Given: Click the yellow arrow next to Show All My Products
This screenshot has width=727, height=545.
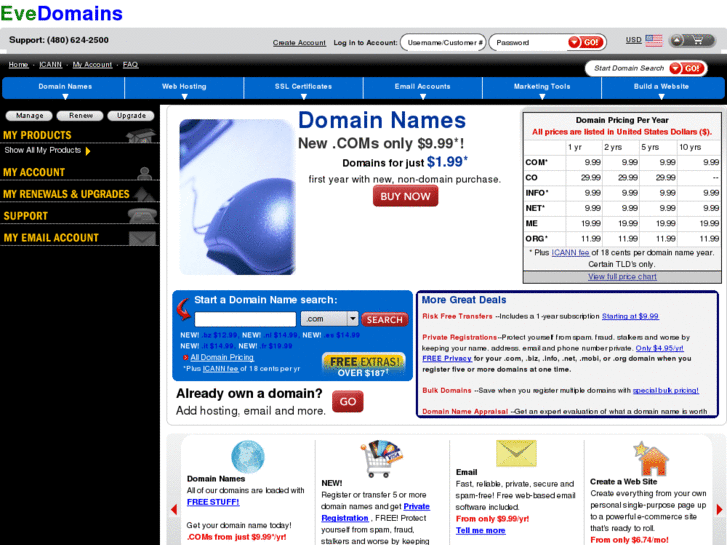Looking at the screenshot, I should tap(88, 151).
